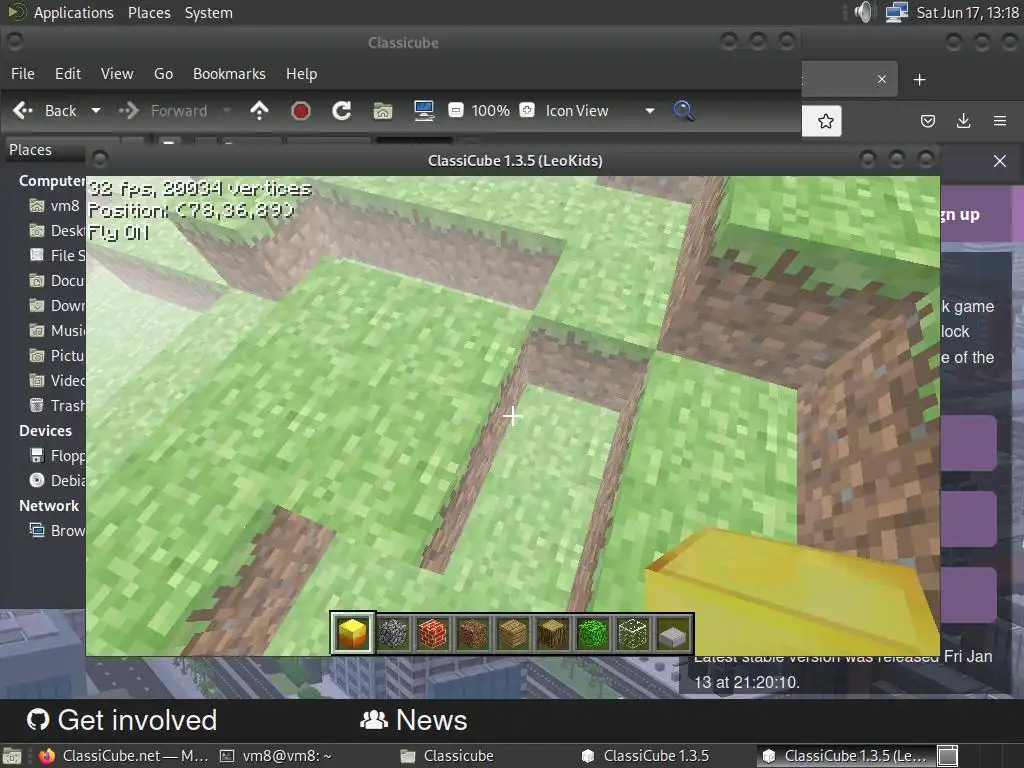
Task: Open Firefox Pocket save icon
Action: (x=927, y=121)
